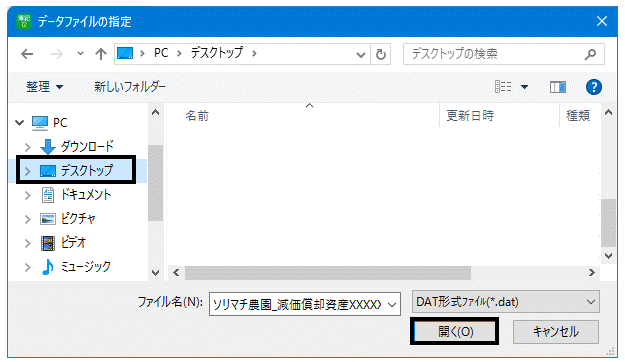Select デスクトップ in the navigation tree
625x362 pixels.
(x=86, y=171)
